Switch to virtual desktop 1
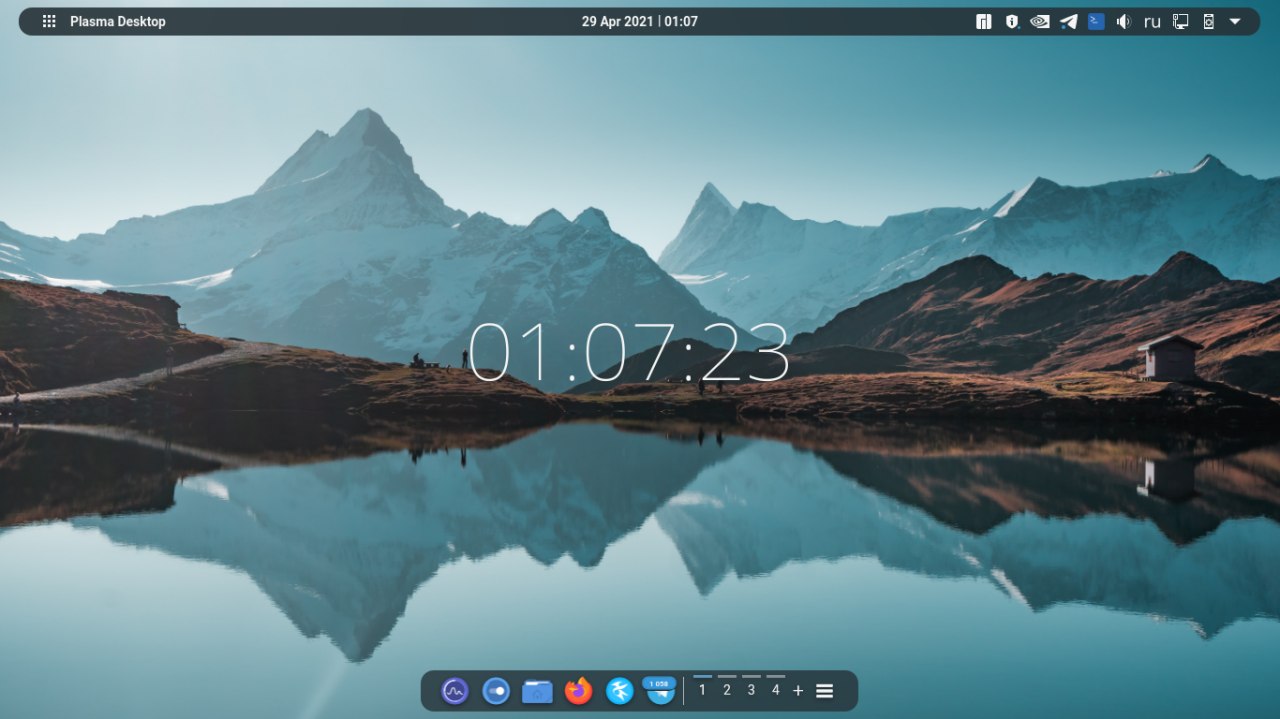Image resolution: width=1280 pixels, height=719 pixels. (x=702, y=690)
